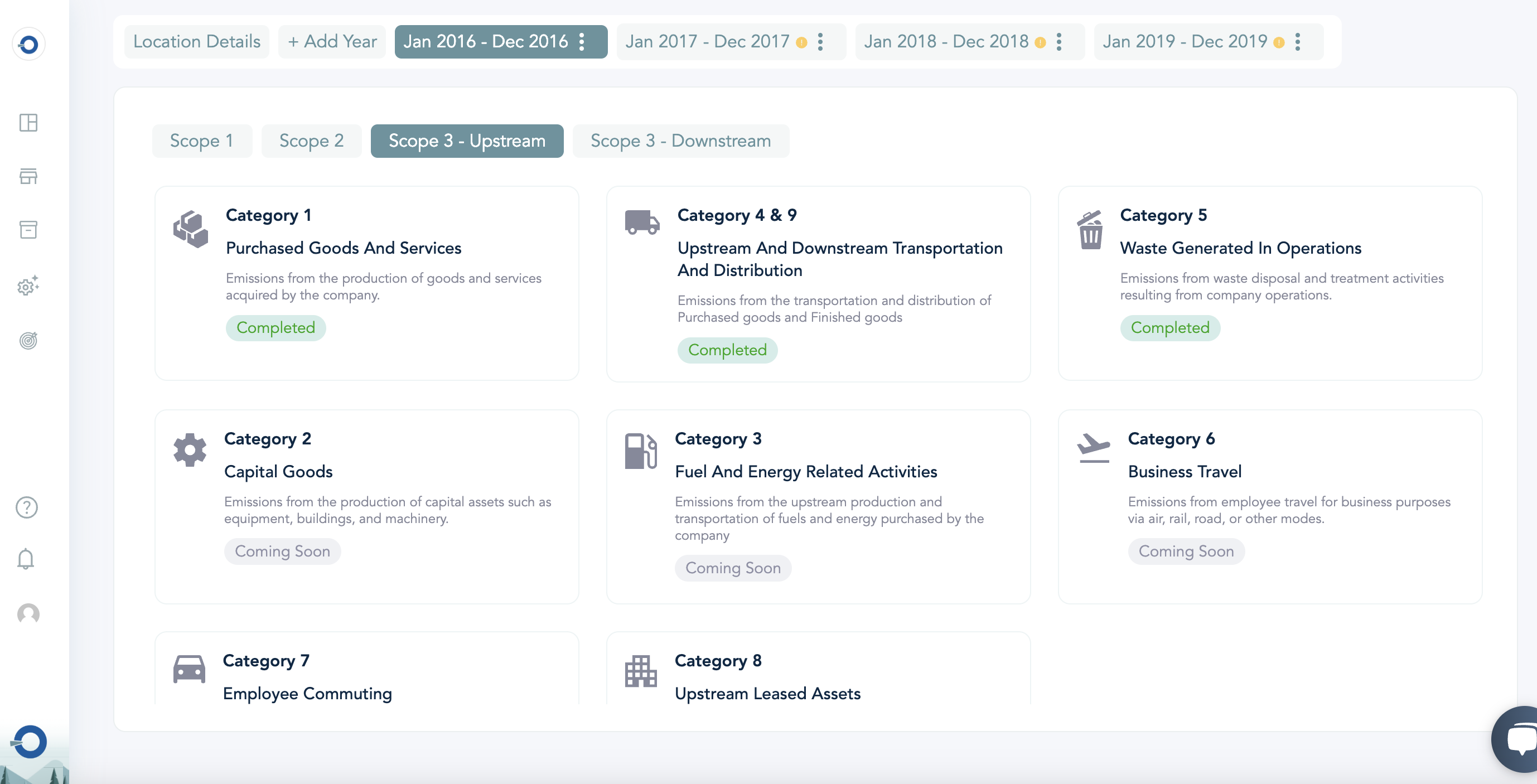
Task: Open the dashboard layout icon in sidebar
Action: click(x=28, y=122)
